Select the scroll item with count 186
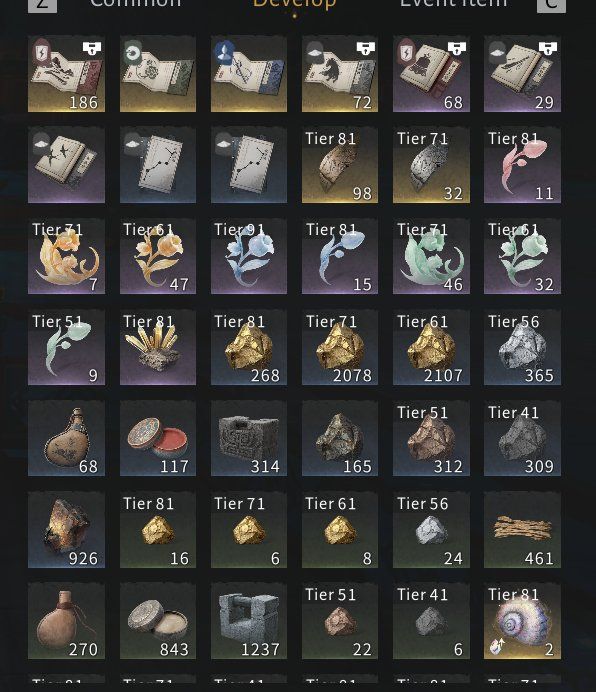 66,74
